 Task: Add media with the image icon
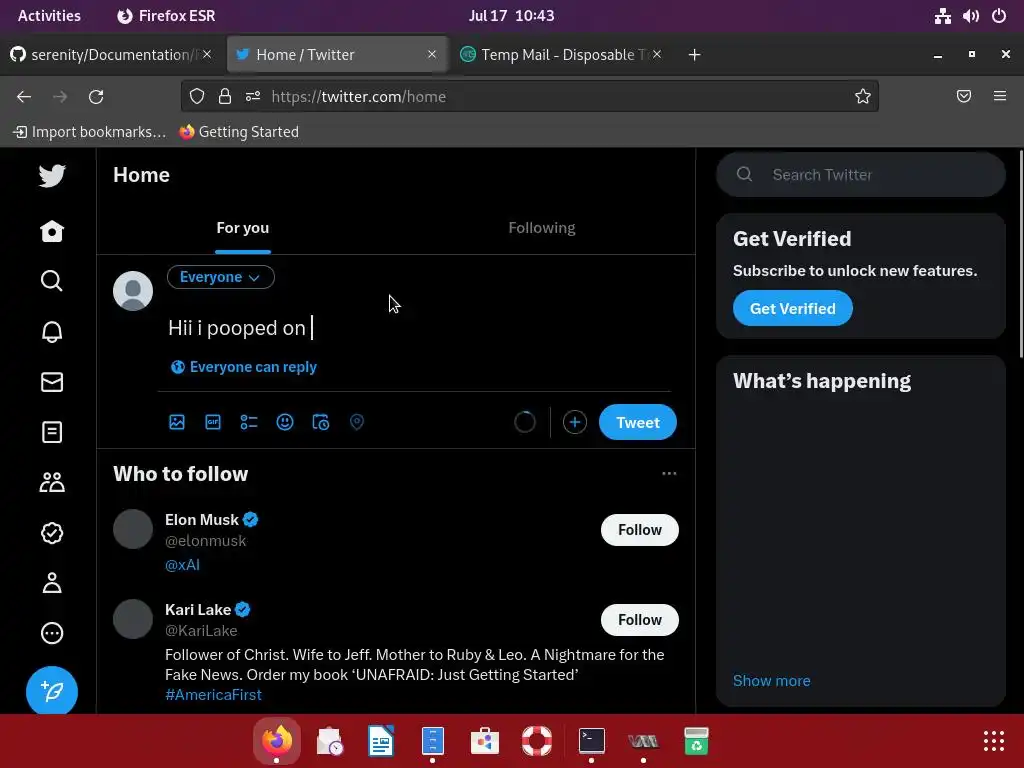coord(177,422)
